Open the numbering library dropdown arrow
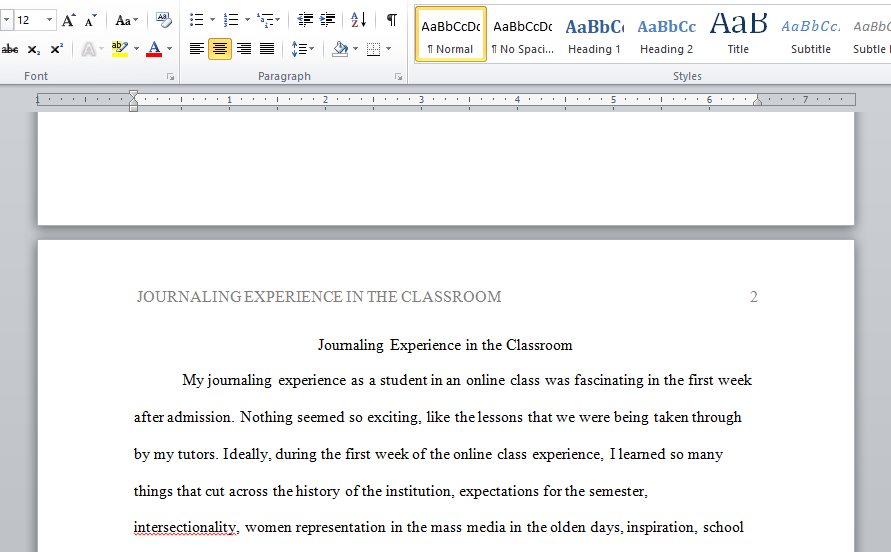Image resolution: width=891 pixels, height=552 pixels. pyautogui.click(x=247, y=20)
